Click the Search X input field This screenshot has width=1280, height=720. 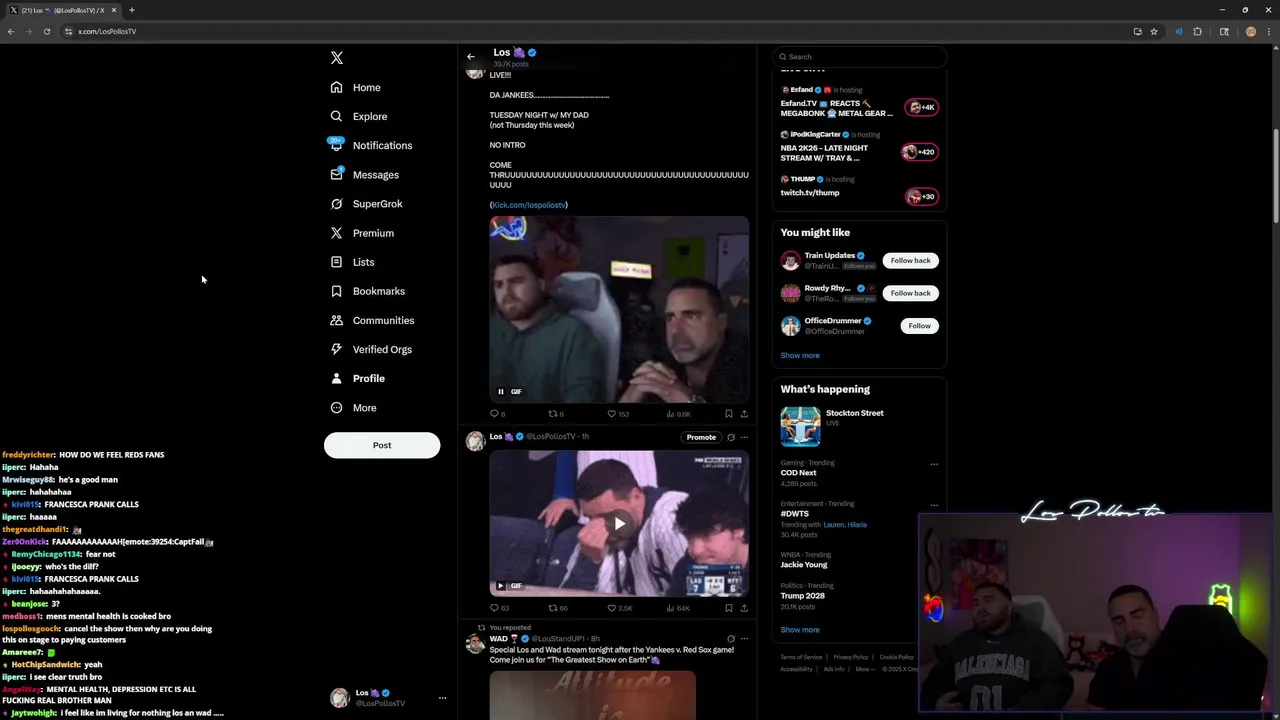pos(860,57)
